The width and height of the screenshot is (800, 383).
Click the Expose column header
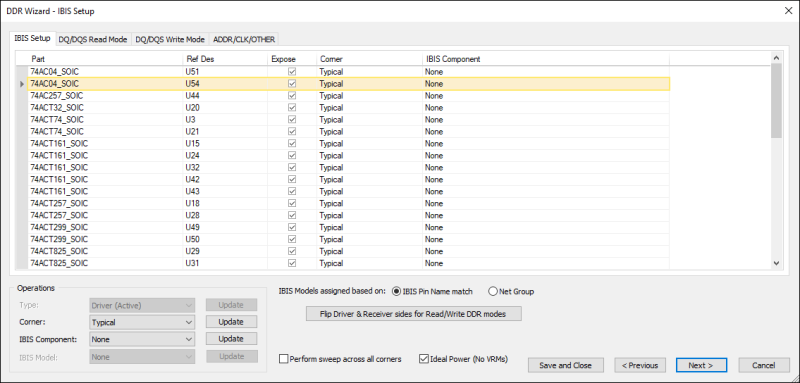(292, 59)
